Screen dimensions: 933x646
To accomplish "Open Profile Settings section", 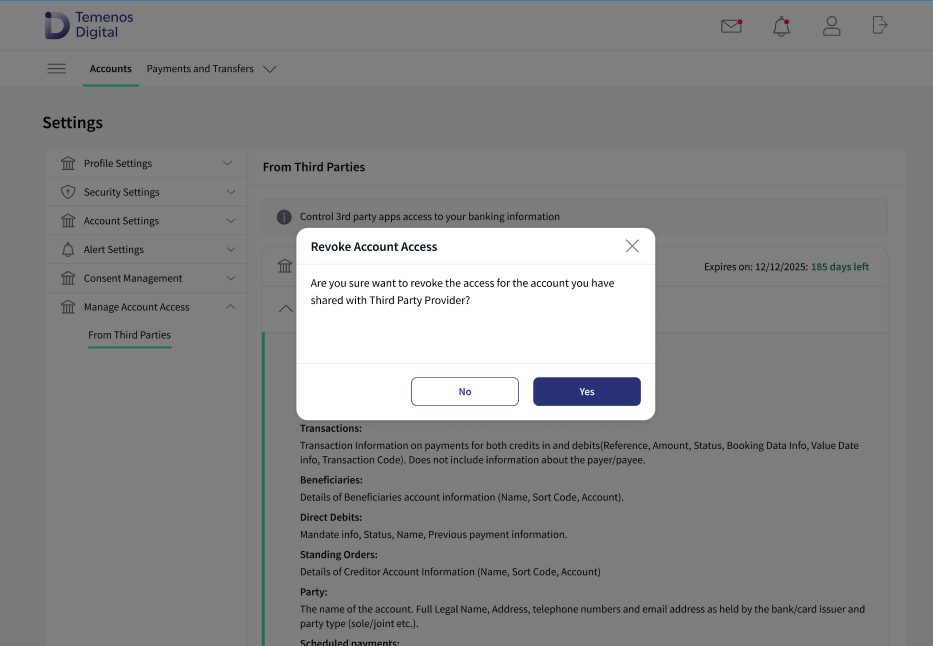I will coord(146,163).
